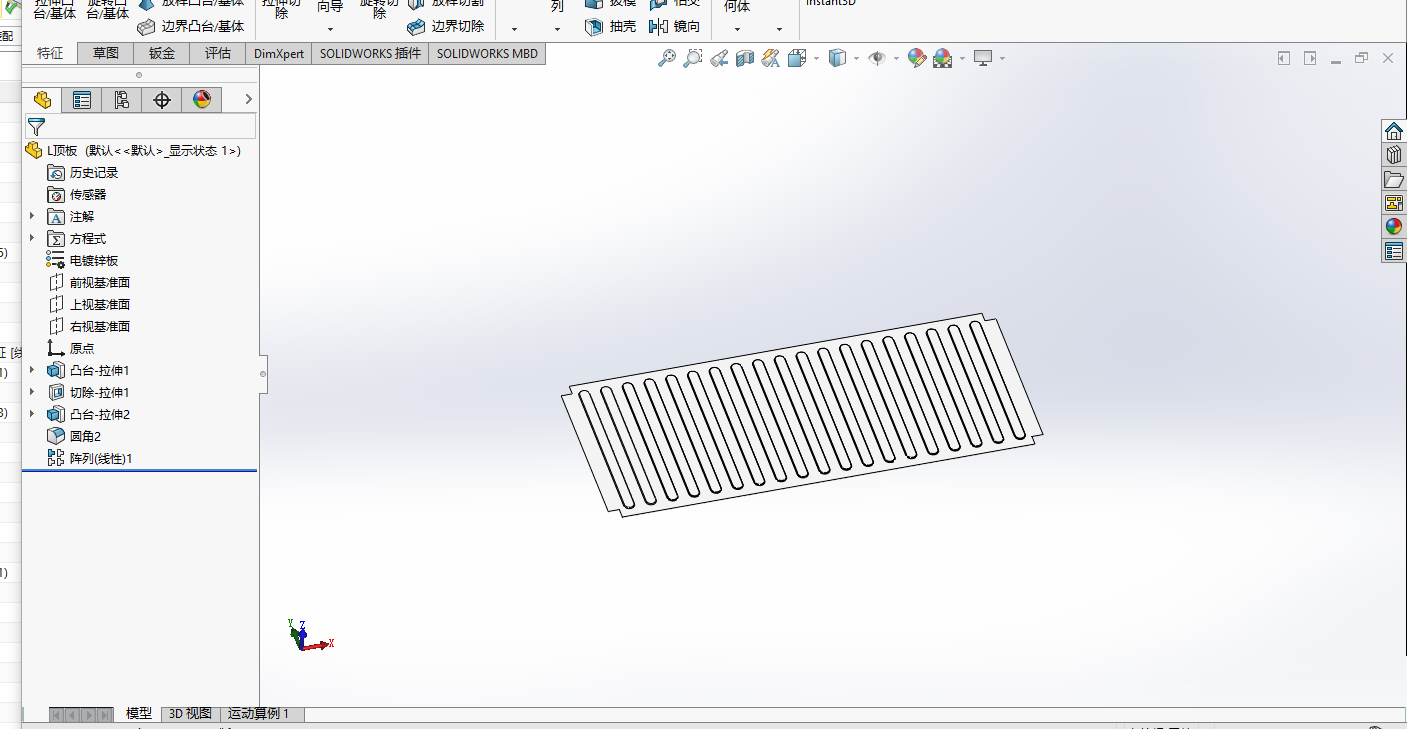The height and width of the screenshot is (729, 1407).
Task: Click the View Orientation cube icon
Action: pyautogui.click(x=797, y=59)
